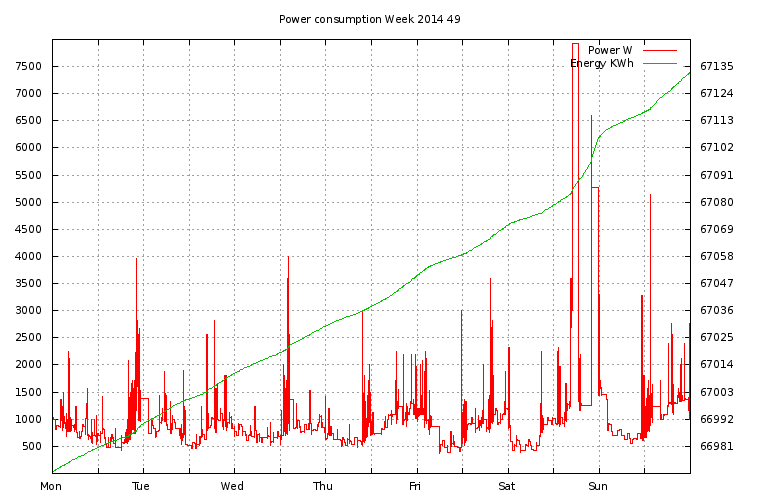Viewport: 768px width, 500px height.
Task: Click the 67014 right axis value
Action: [717, 364]
